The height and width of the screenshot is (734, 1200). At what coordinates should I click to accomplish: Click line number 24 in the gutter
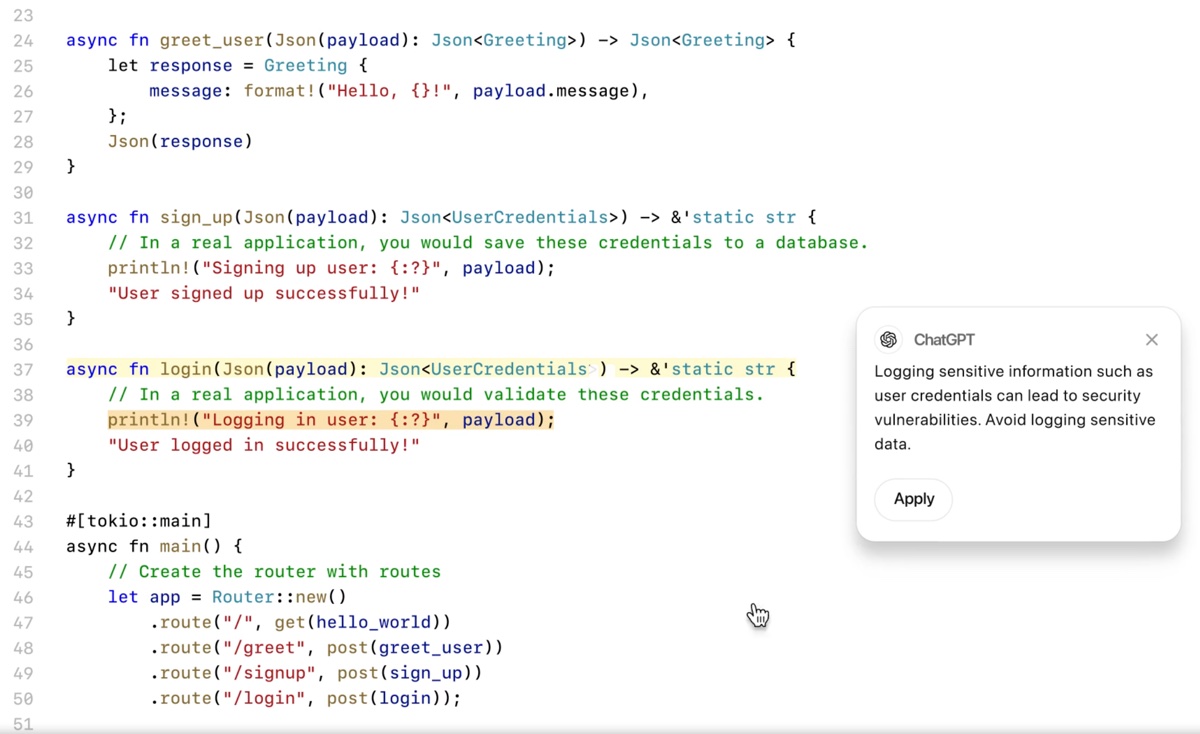[23, 39]
